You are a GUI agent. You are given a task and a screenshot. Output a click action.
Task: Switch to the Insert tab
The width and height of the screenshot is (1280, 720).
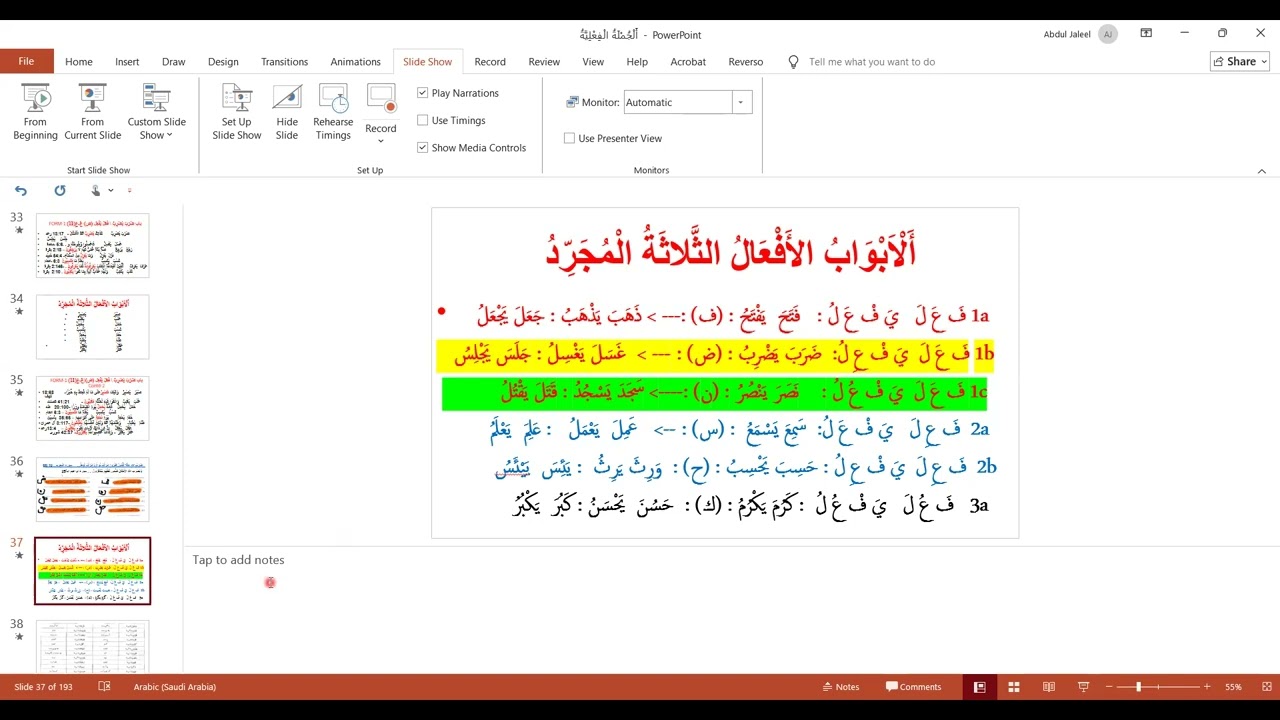click(x=127, y=61)
